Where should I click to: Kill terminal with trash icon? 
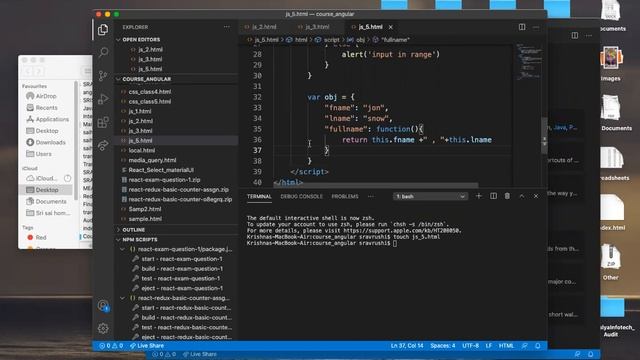(x=507, y=196)
